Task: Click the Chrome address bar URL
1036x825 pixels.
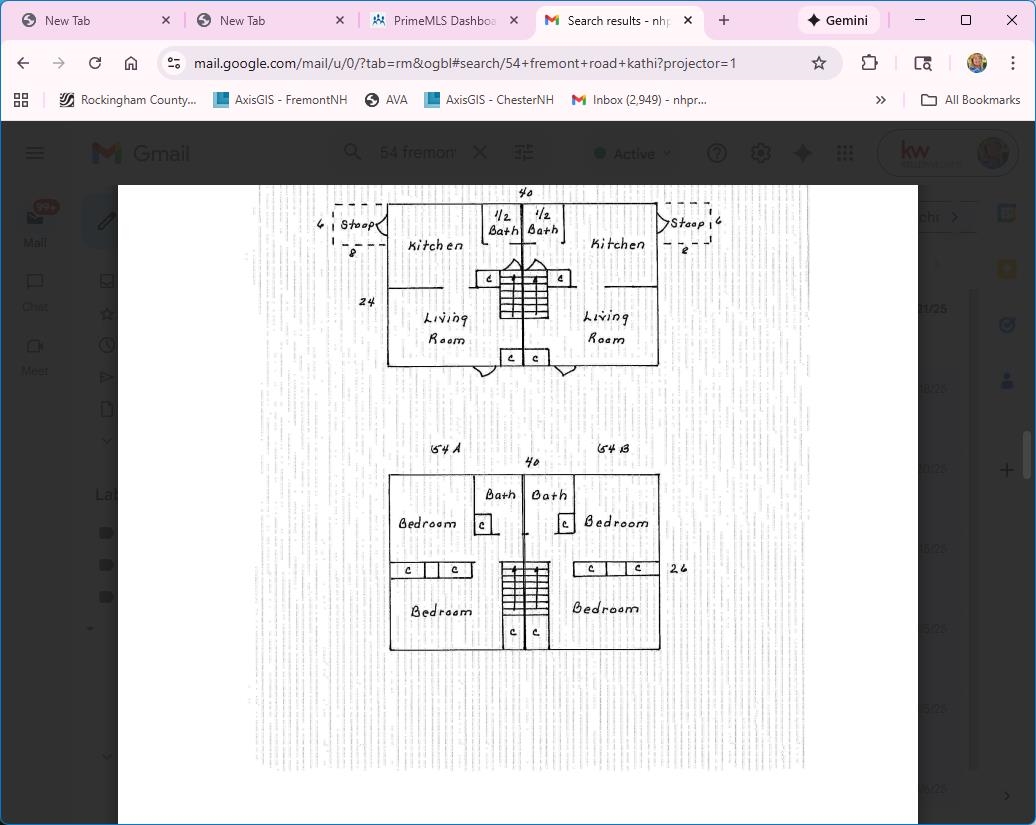Action: click(465, 63)
